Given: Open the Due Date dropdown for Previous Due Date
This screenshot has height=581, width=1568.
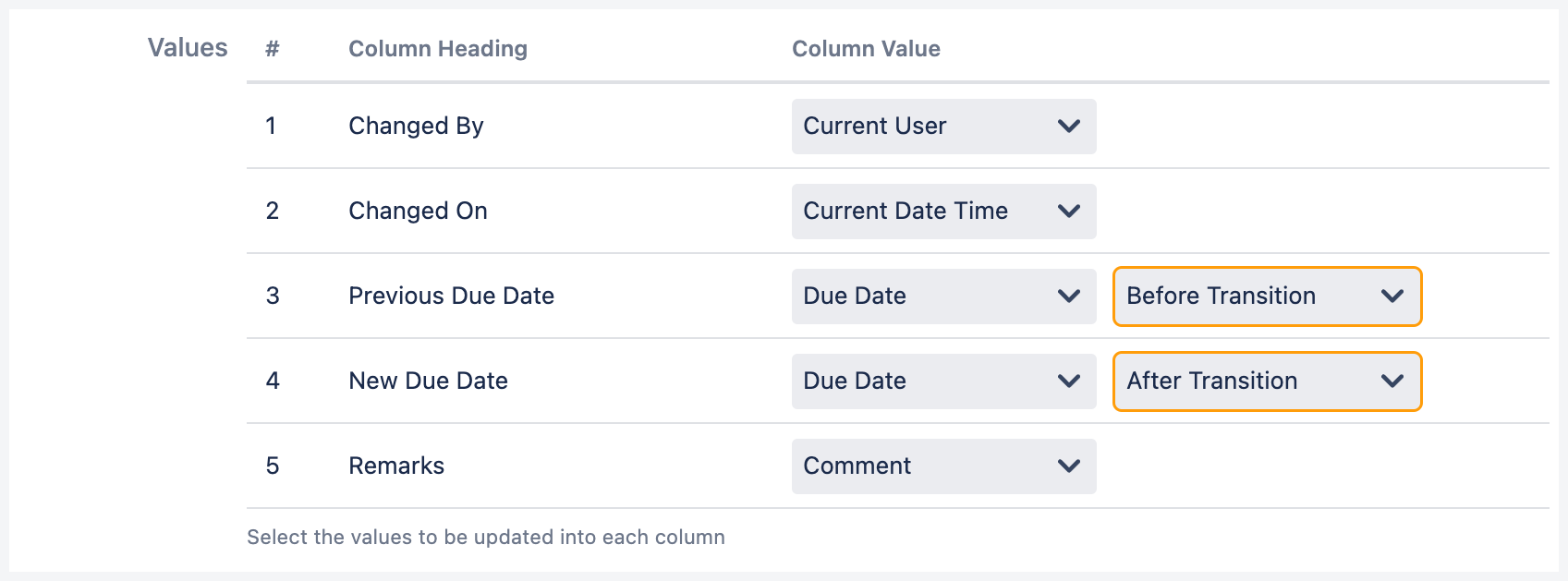Looking at the screenshot, I should [x=942, y=297].
